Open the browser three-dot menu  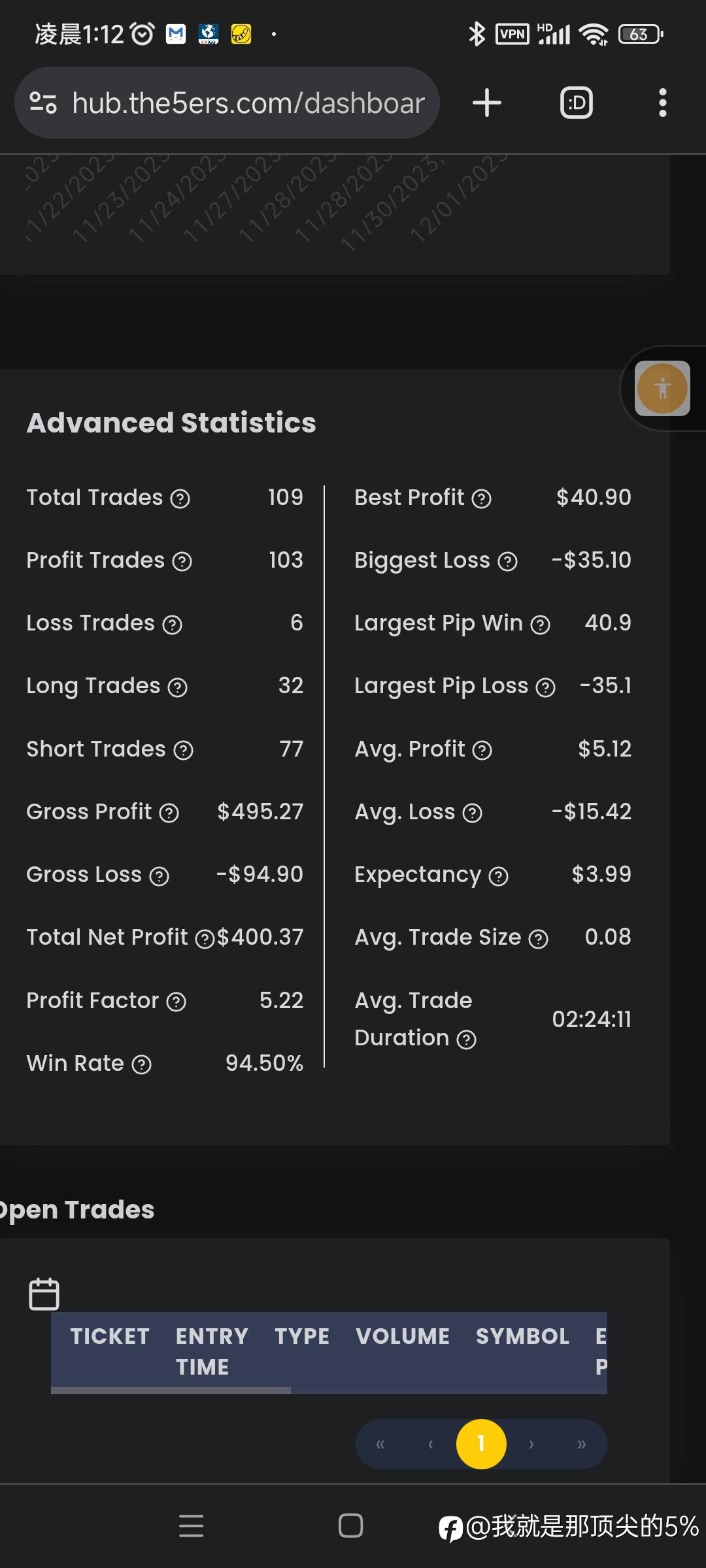click(x=662, y=103)
